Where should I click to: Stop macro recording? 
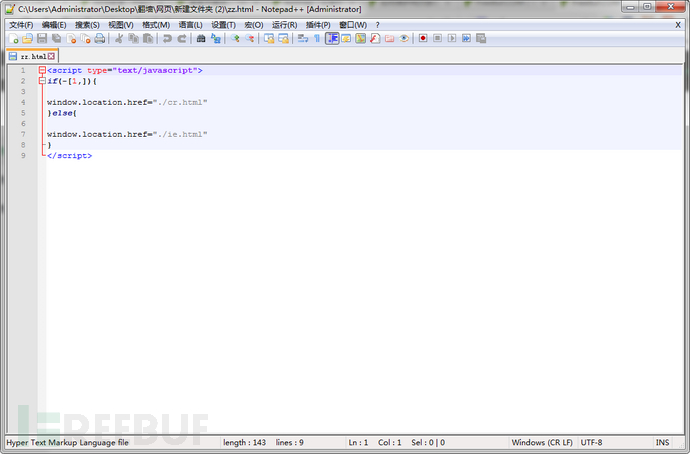pyautogui.click(x=437, y=39)
